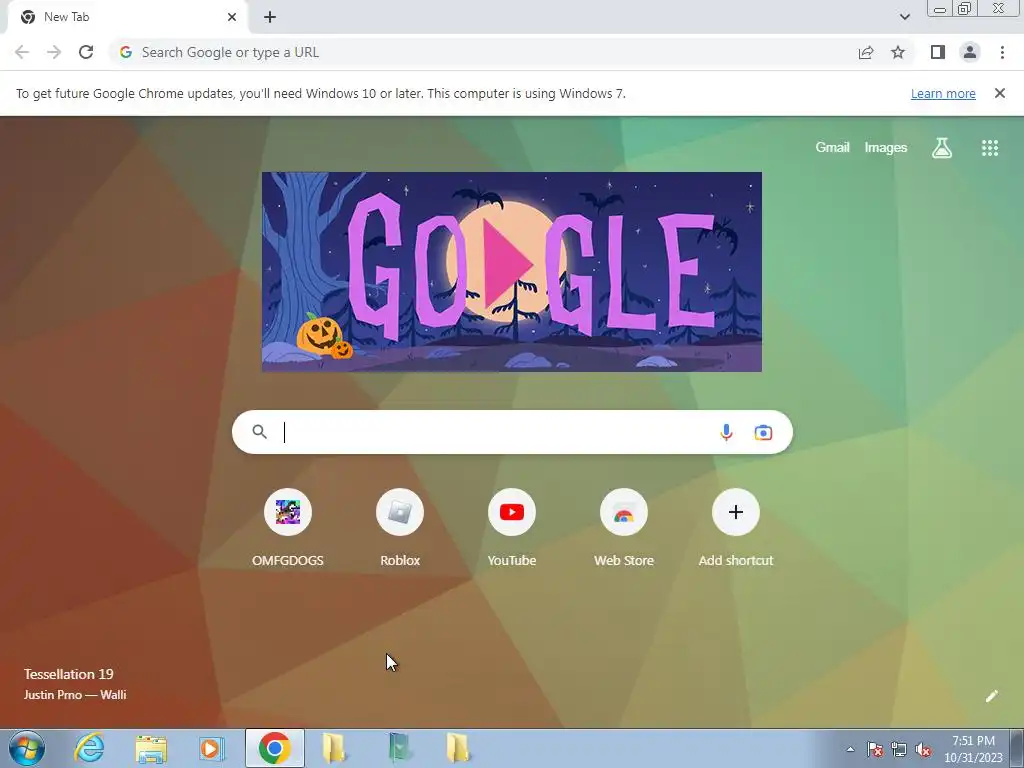Click the magnifier icon in search box
Screen dimensions: 1024x768
(259, 432)
